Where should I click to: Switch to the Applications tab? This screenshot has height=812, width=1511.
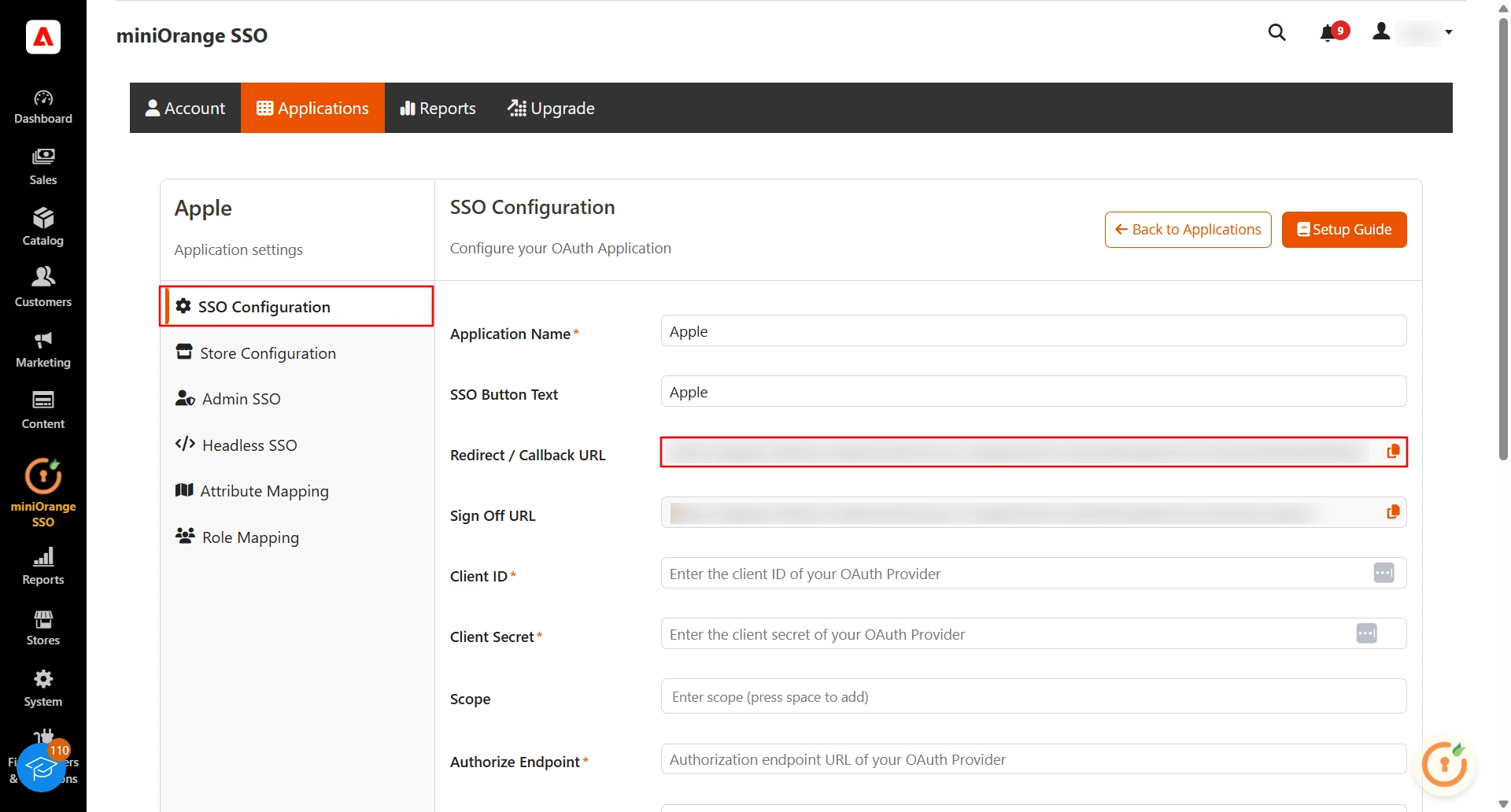tap(312, 108)
